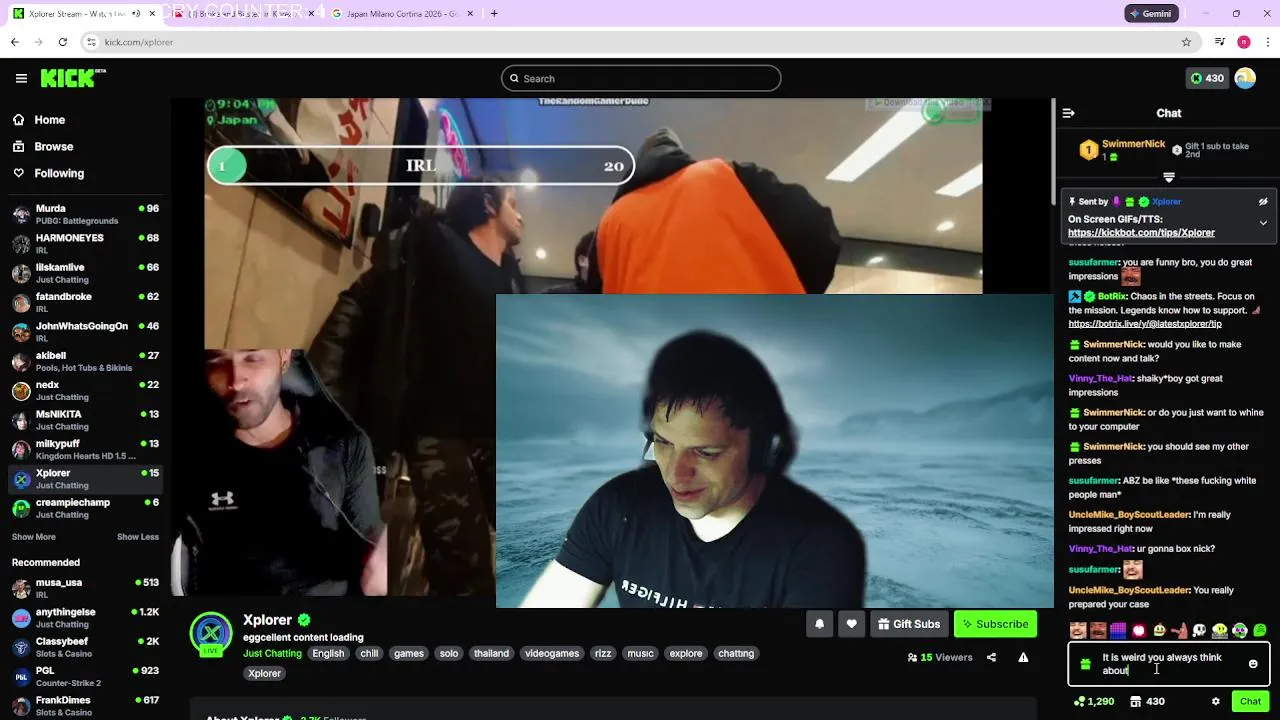Toggle the notification bell for Xplorer
This screenshot has height=720, width=1280.
(819, 624)
